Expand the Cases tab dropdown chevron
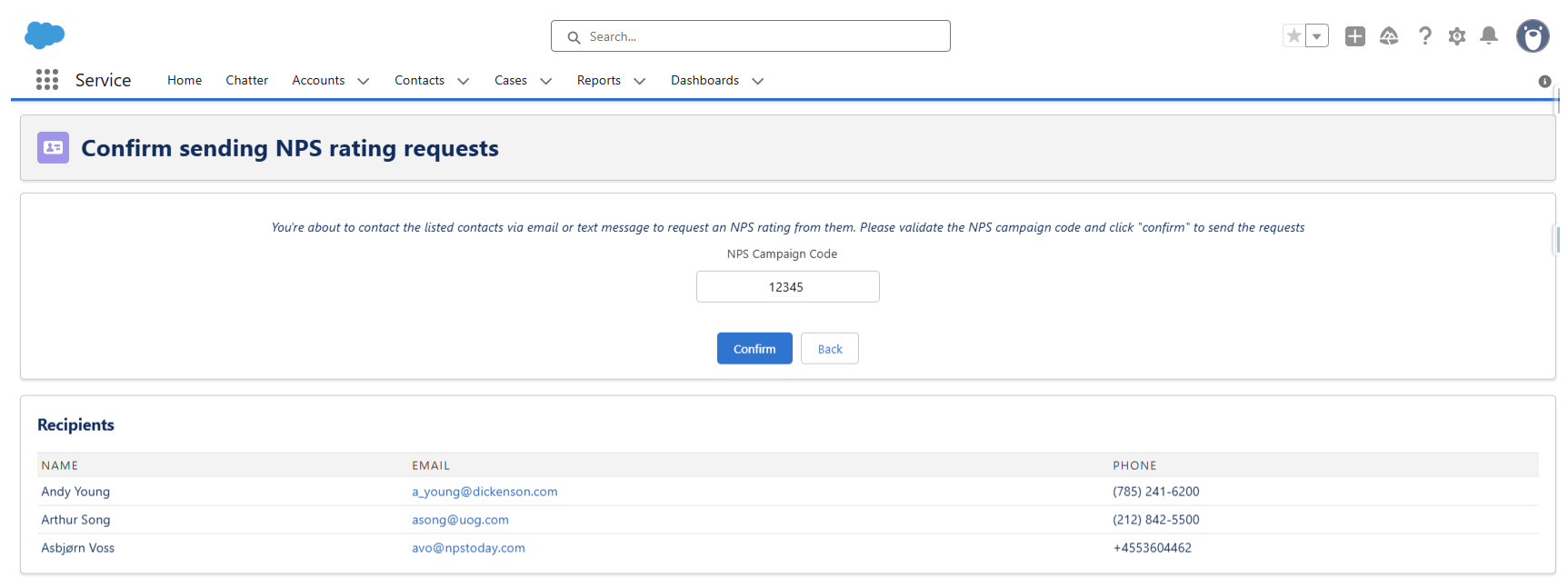Viewport: 1568px width, 588px height. (x=546, y=81)
